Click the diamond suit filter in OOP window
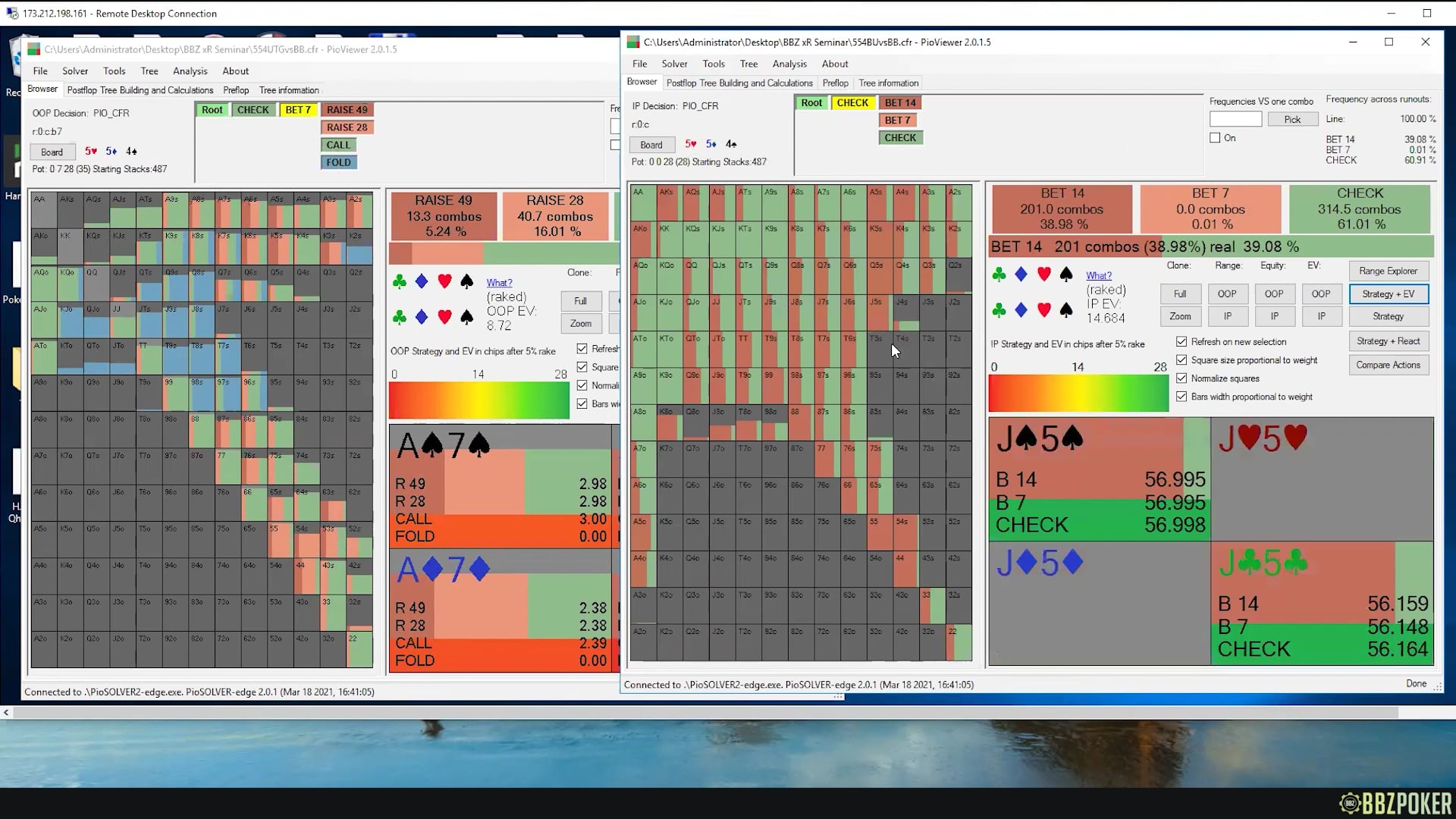This screenshot has height=819, width=1456. tap(421, 281)
